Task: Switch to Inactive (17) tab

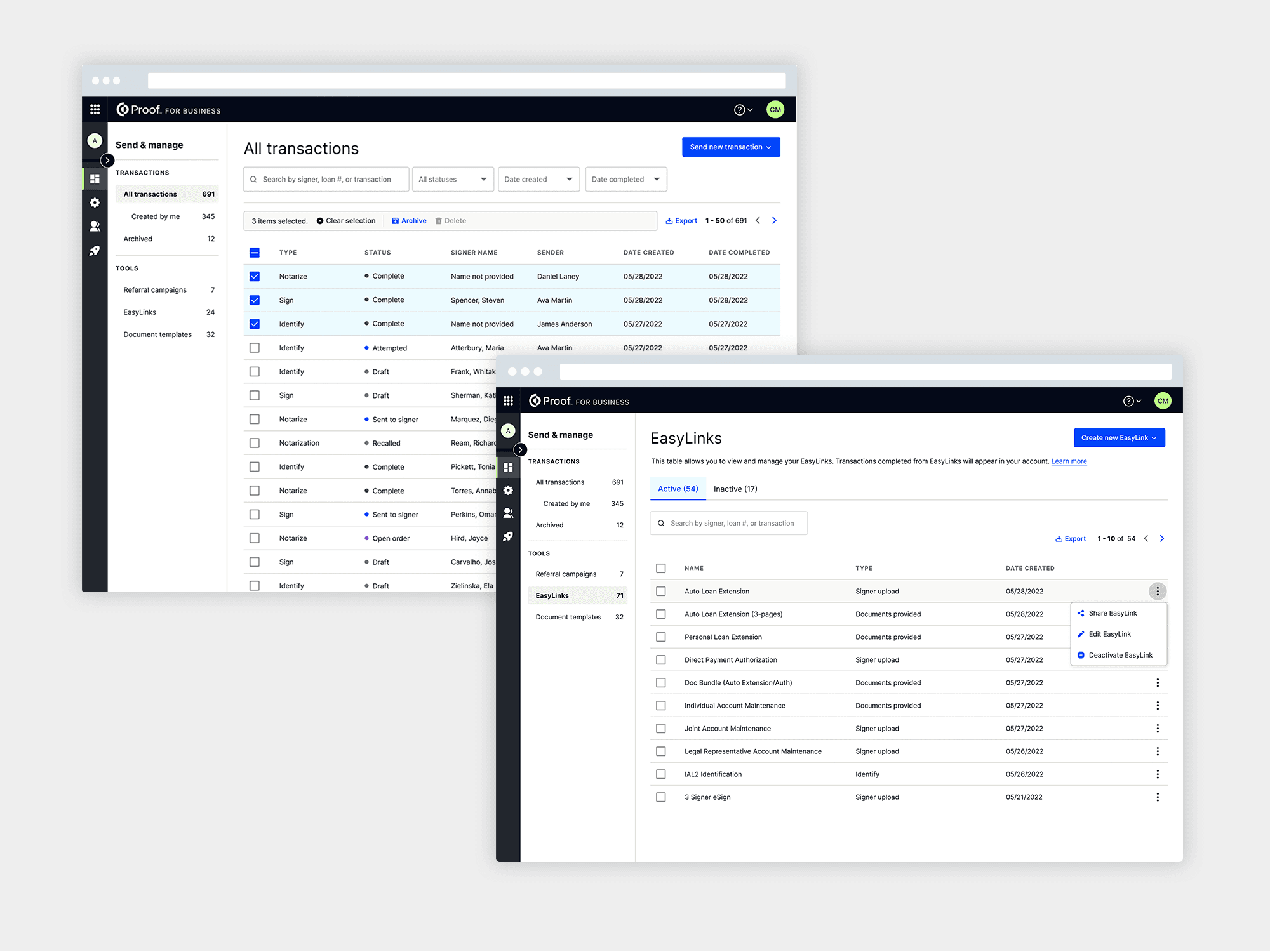Action: [x=735, y=489]
